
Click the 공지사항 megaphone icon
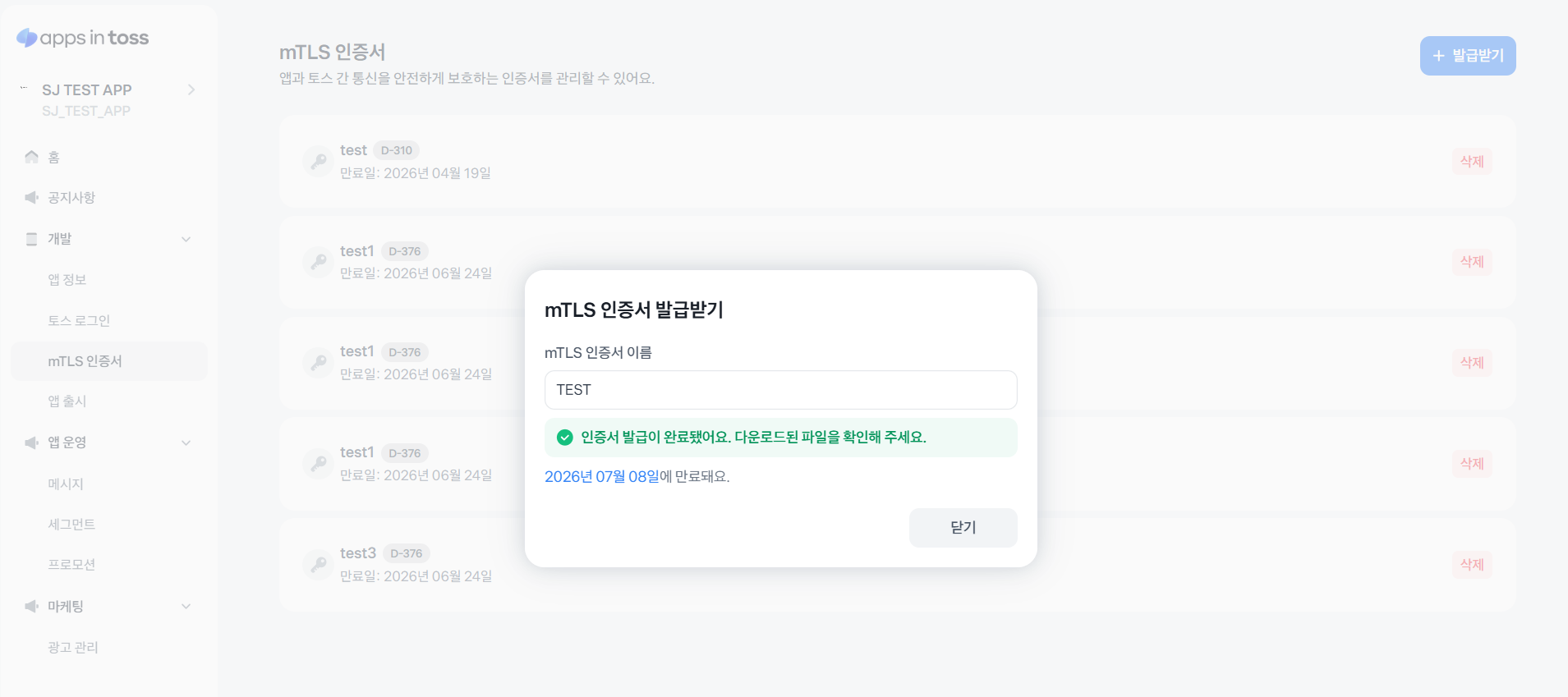31,197
